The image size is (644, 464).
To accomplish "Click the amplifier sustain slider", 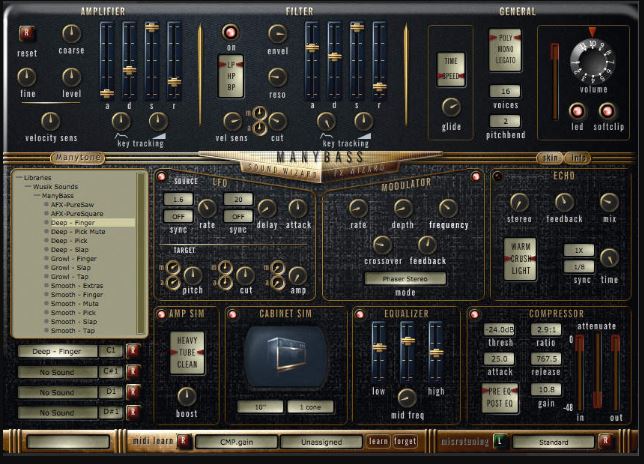I will (152, 62).
